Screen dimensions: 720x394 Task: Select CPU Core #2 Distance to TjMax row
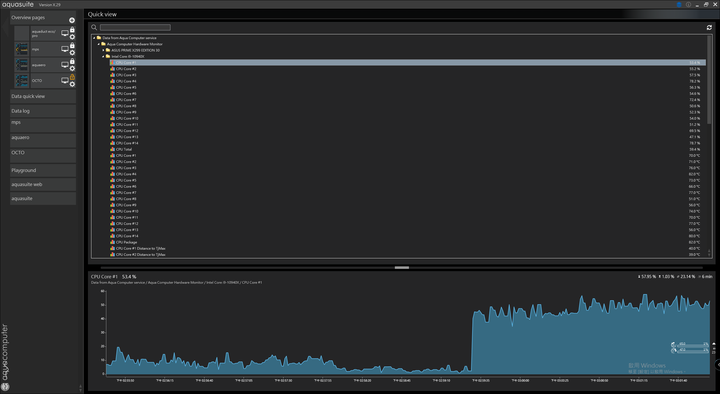click(408, 254)
